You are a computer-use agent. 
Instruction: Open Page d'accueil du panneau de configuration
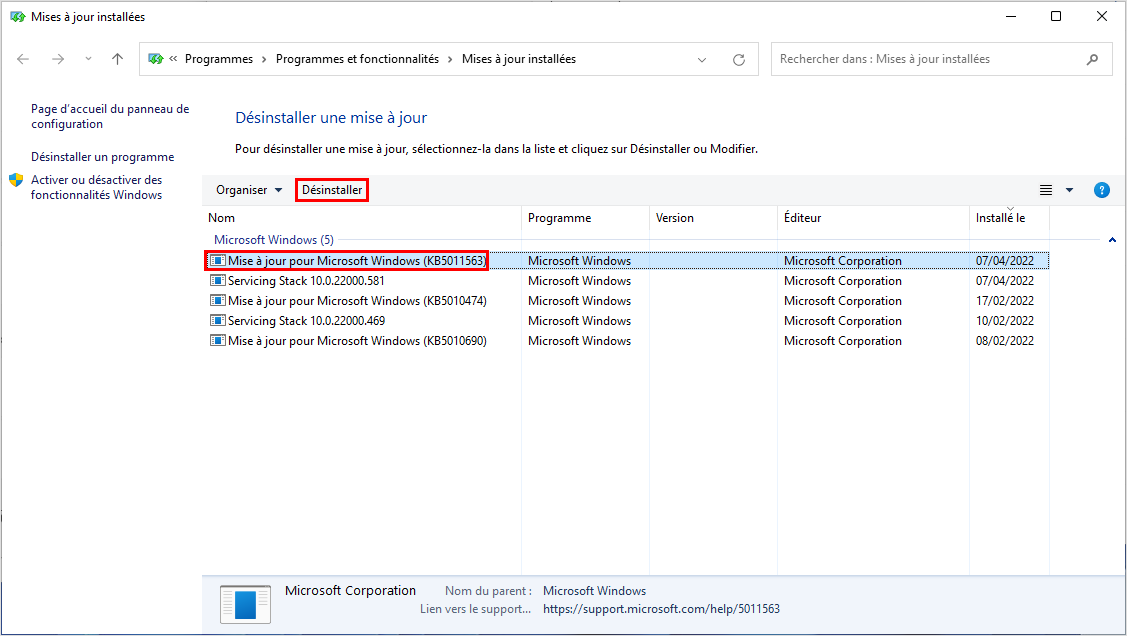click(x=110, y=116)
